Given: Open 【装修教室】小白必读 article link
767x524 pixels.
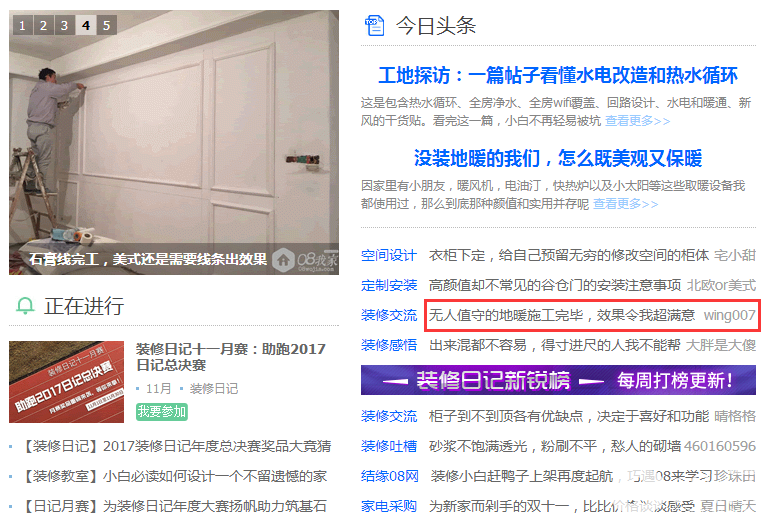Looking at the screenshot, I should pyautogui.click(x=175, y=476).
